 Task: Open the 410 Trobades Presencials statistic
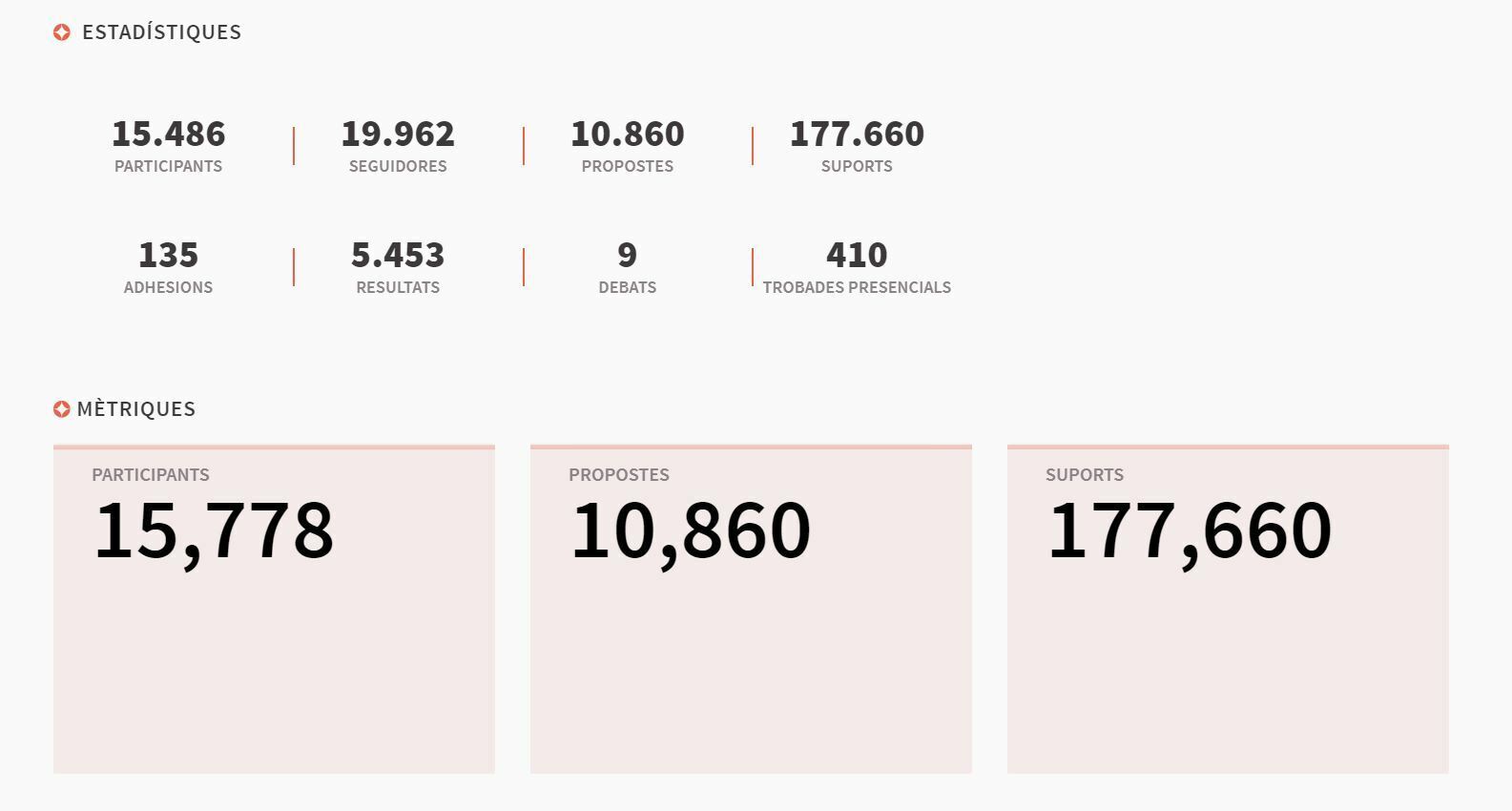coord(857,266)
